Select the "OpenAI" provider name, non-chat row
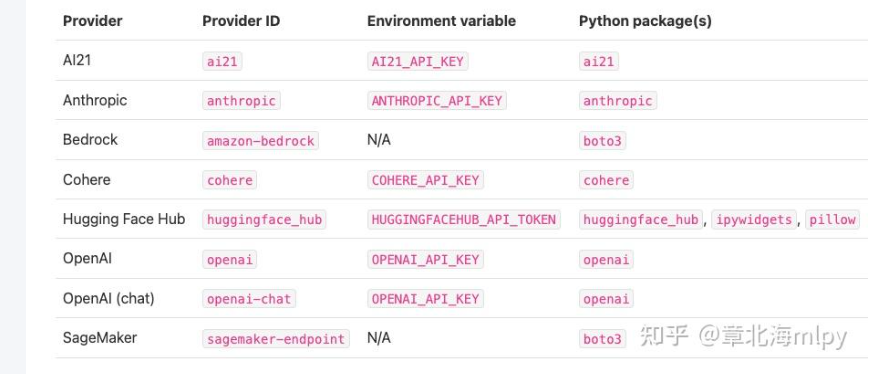 (87, 259)
